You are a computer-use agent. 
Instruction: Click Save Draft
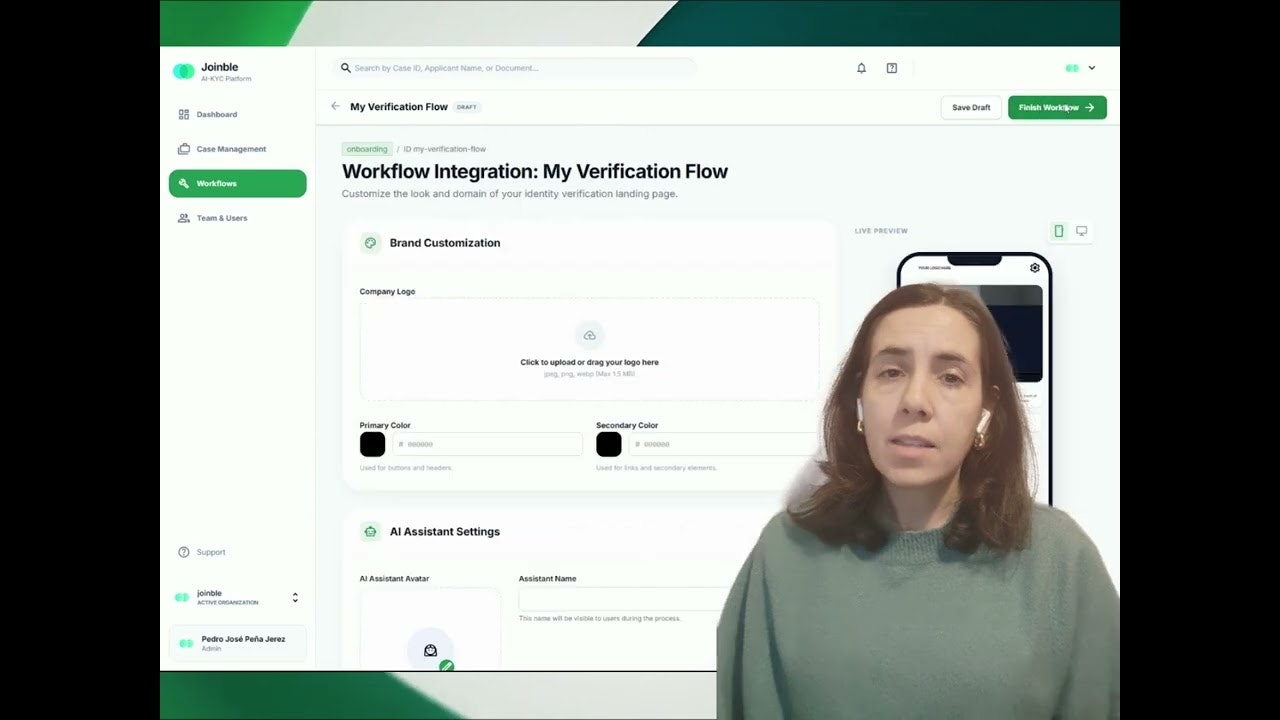coord(970,106)
